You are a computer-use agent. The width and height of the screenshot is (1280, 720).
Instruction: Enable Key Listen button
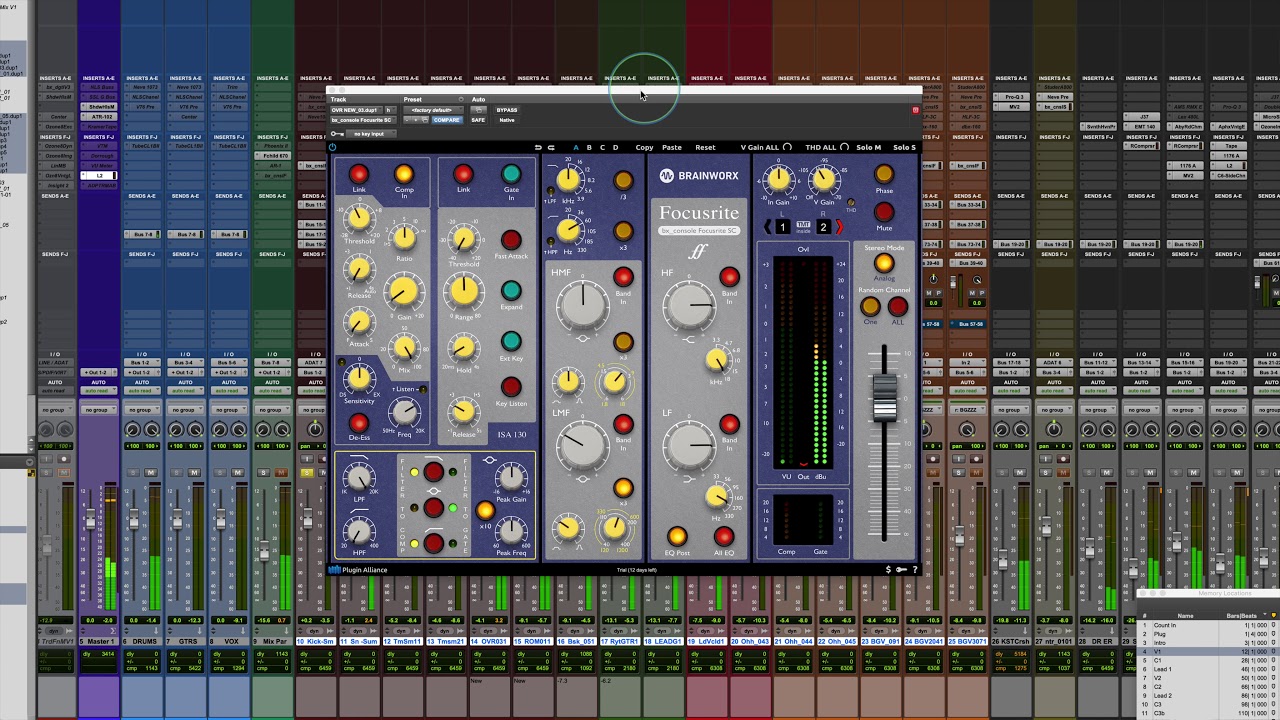click(x=511, y=387)
